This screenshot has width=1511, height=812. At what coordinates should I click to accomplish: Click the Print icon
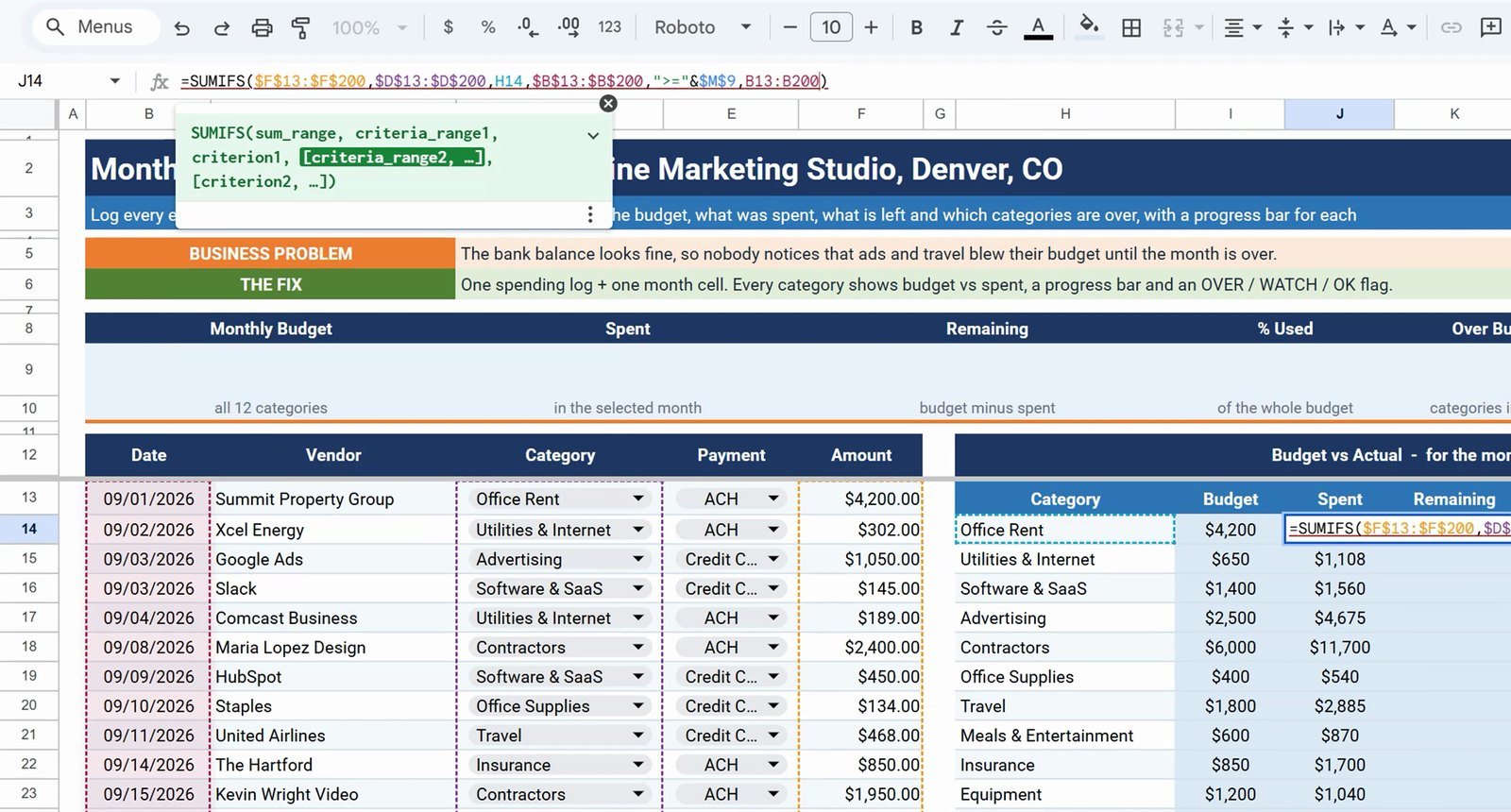click(262, 27)
